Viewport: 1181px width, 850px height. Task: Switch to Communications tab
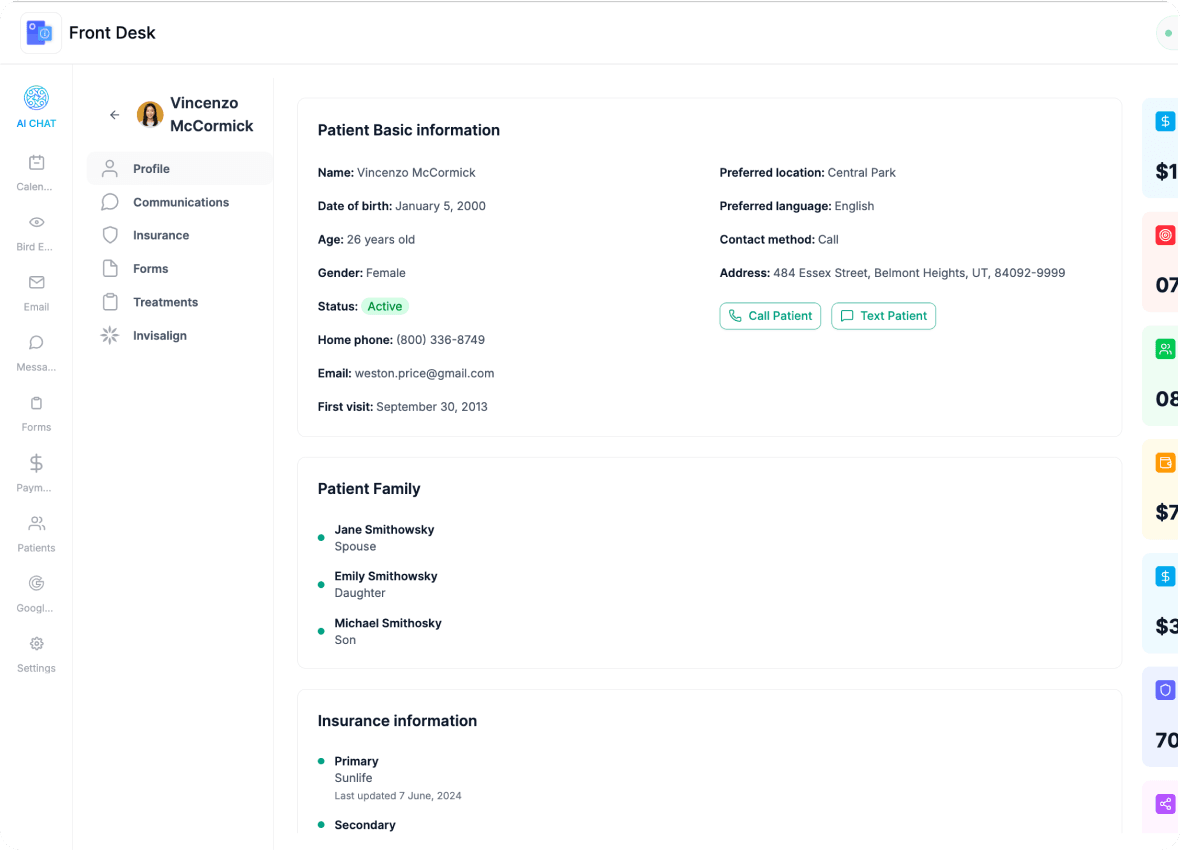[x=180, y=202]
